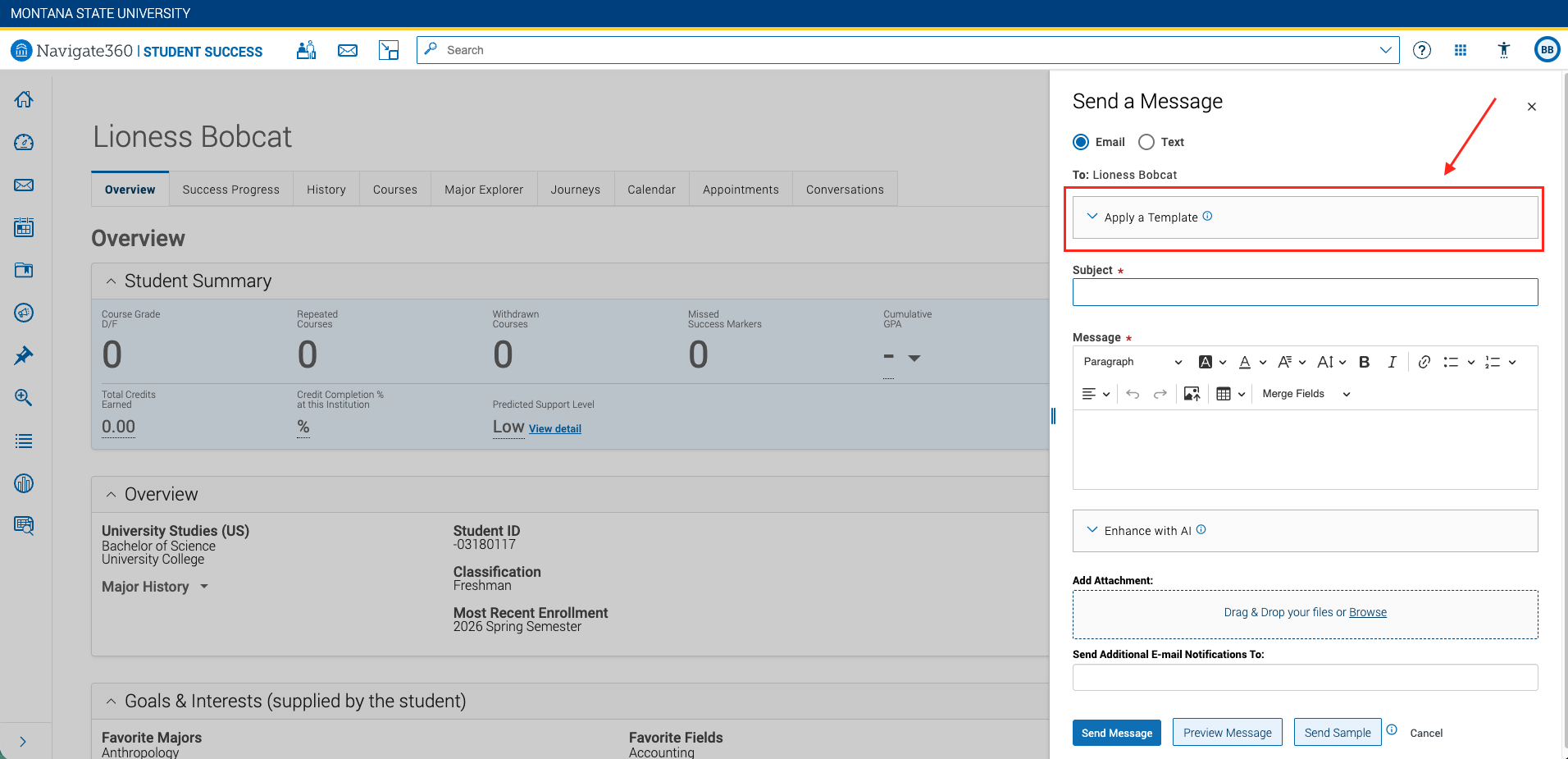Click into the Subject input field
This screenshot has height=759, width=1568.
(x=1305, y=292)
